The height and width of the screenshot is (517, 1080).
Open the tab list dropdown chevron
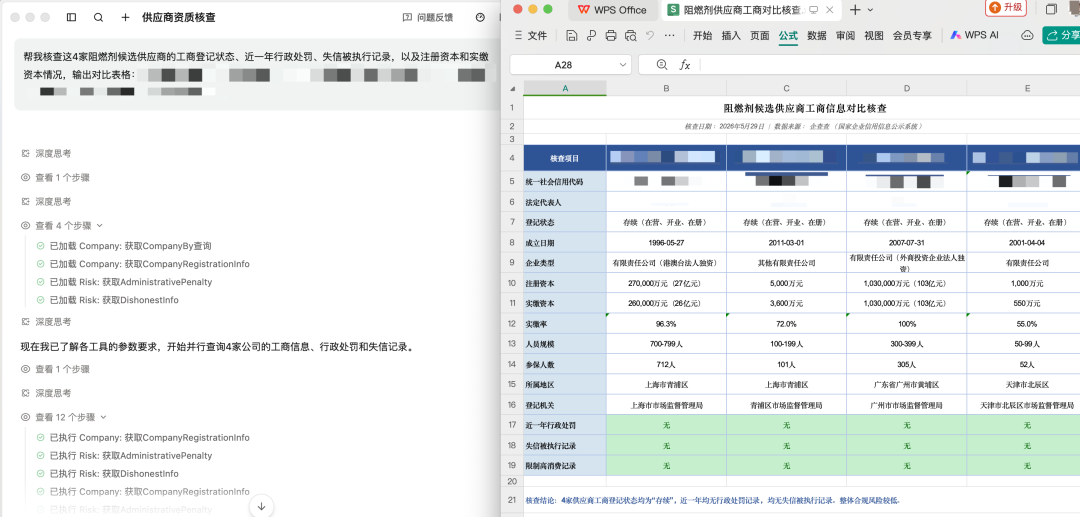click(870, 10)
